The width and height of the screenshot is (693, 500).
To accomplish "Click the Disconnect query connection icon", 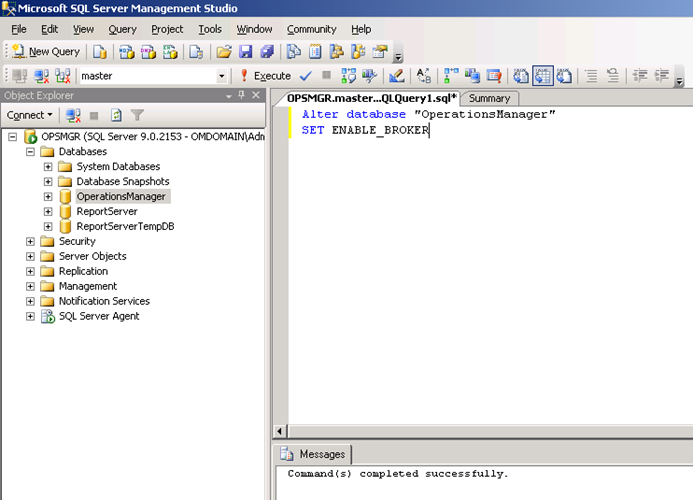I will tap(42, 76).
